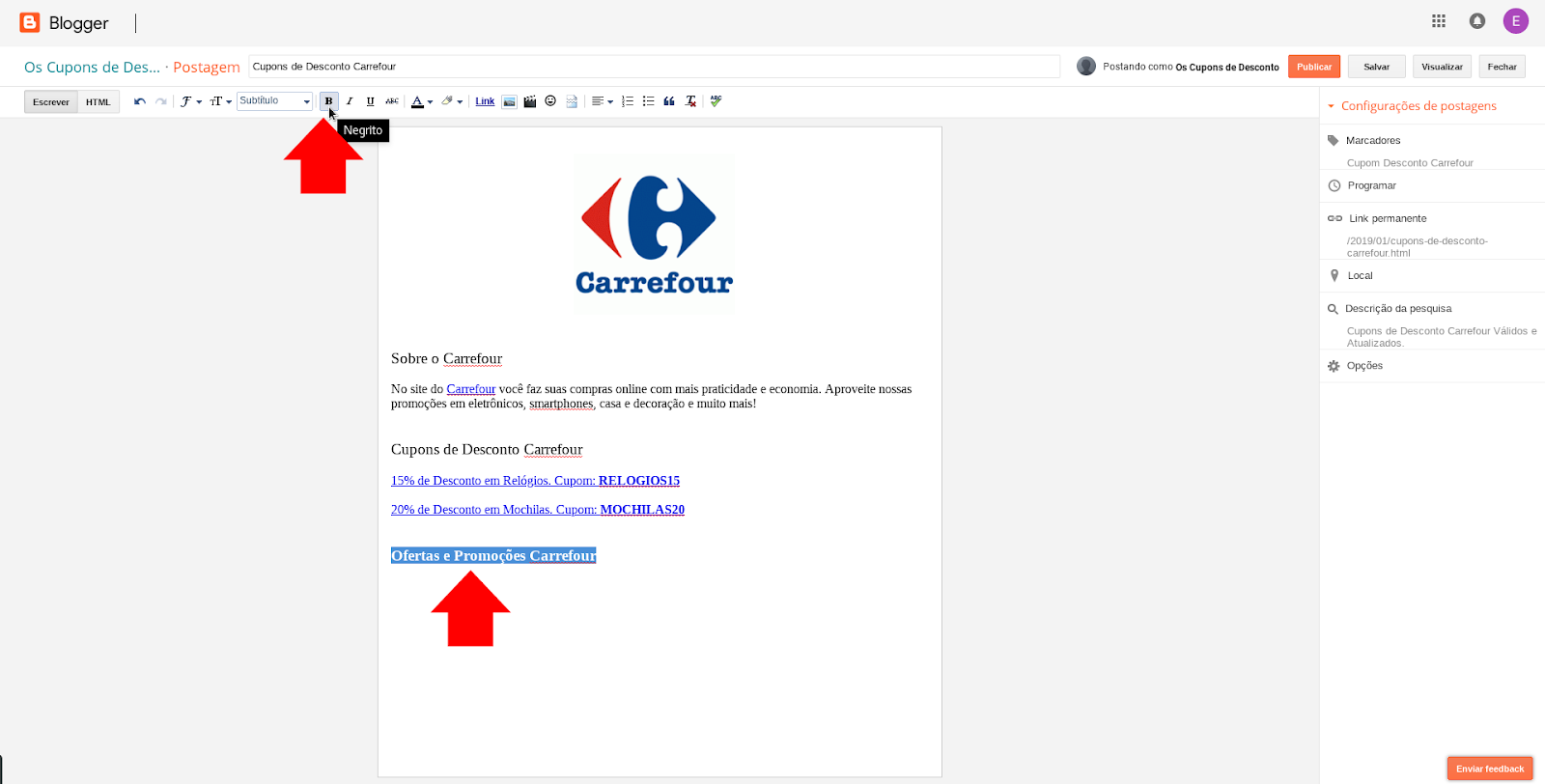The height and width of the screenshot is (784, 1545).
Task: Apply a bulleted list
Action: click(649, 101)
